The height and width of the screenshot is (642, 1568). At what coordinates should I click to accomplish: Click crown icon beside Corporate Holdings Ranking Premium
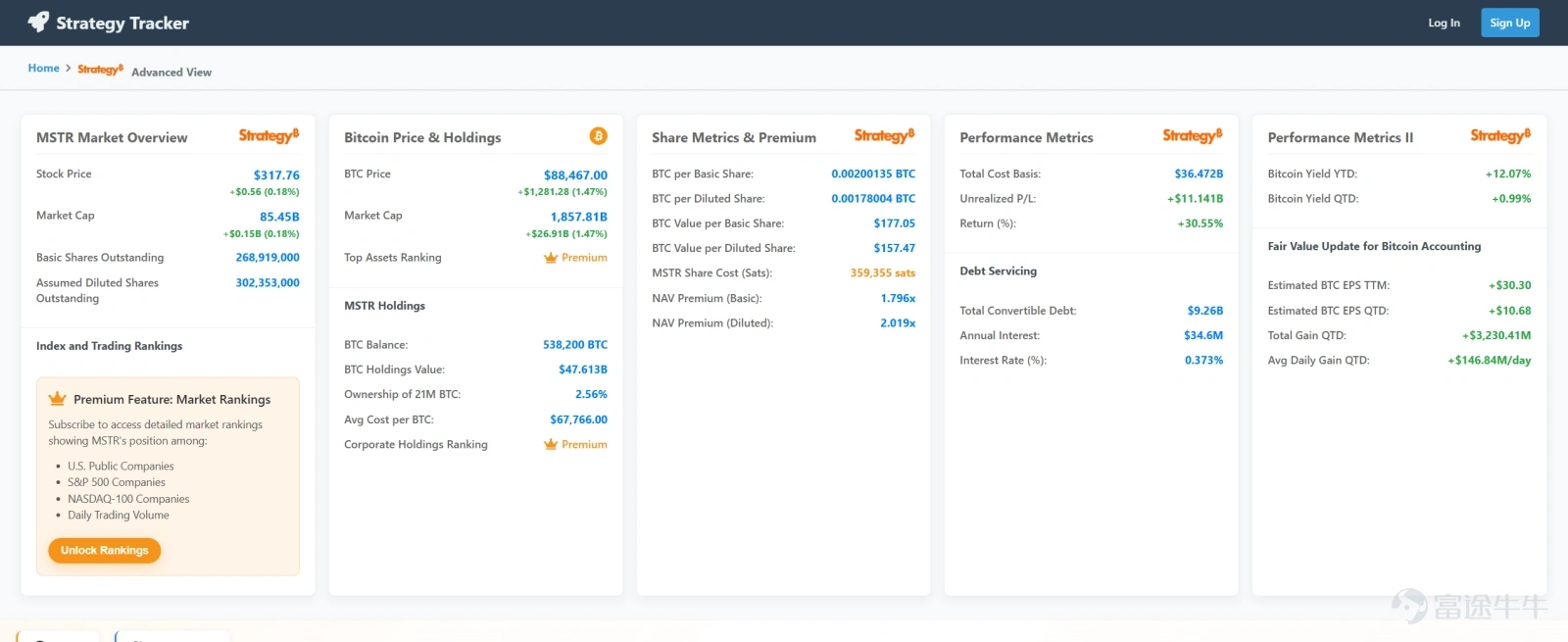pyautogui.click(x=551, y=444)
